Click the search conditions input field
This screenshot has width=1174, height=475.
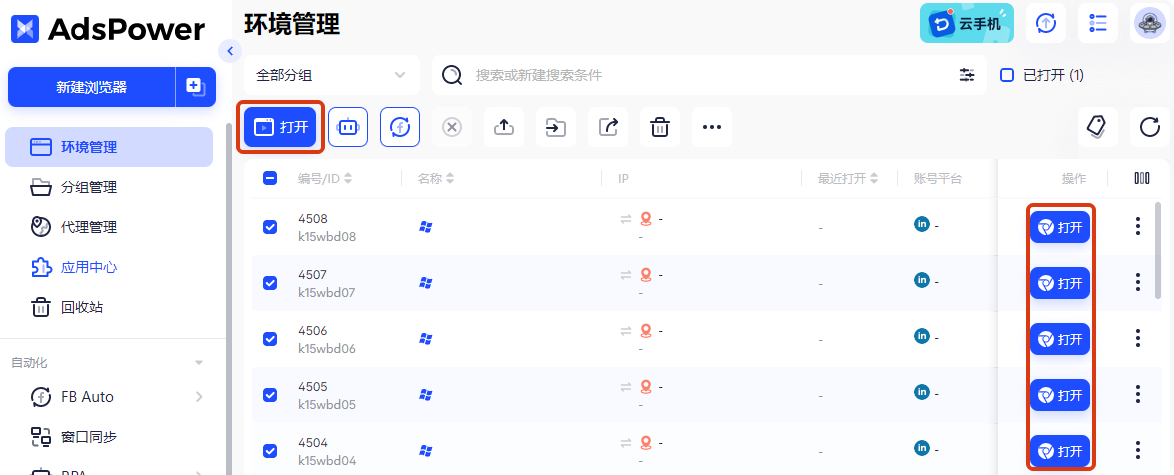(700, 75)
